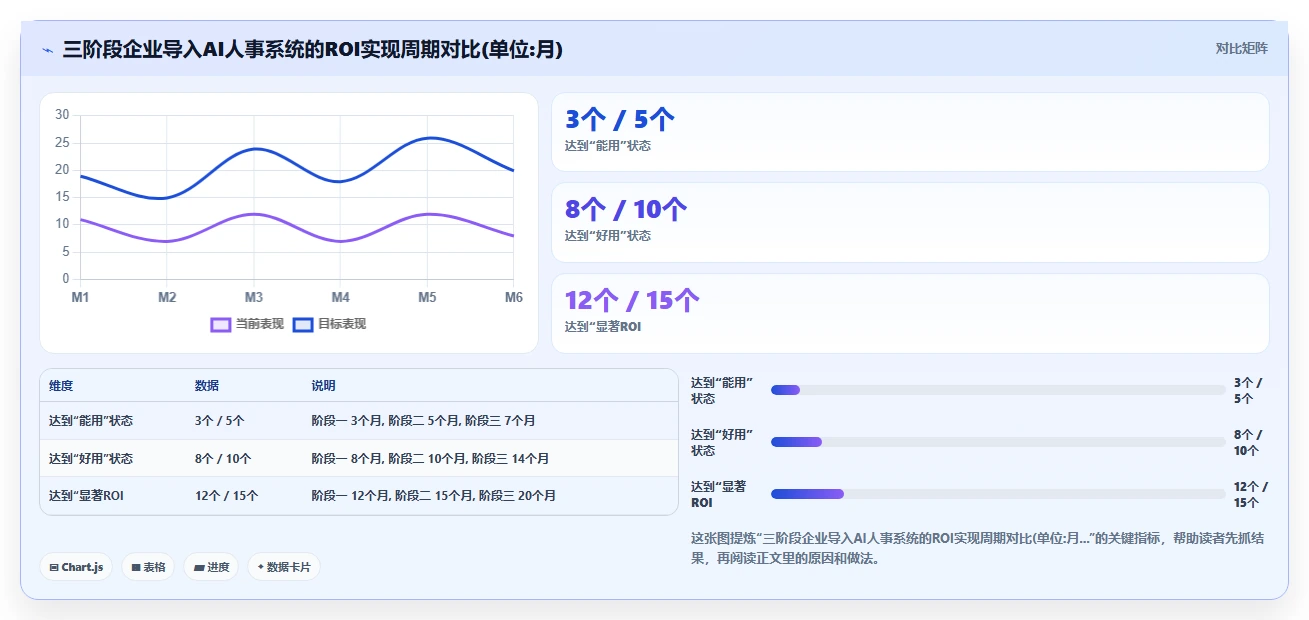Click cell 阶段一 3个月, 阶段二 5个月, 阶段三 7个月
Viewport: 1309px width, 620px height.
point(424,421)
